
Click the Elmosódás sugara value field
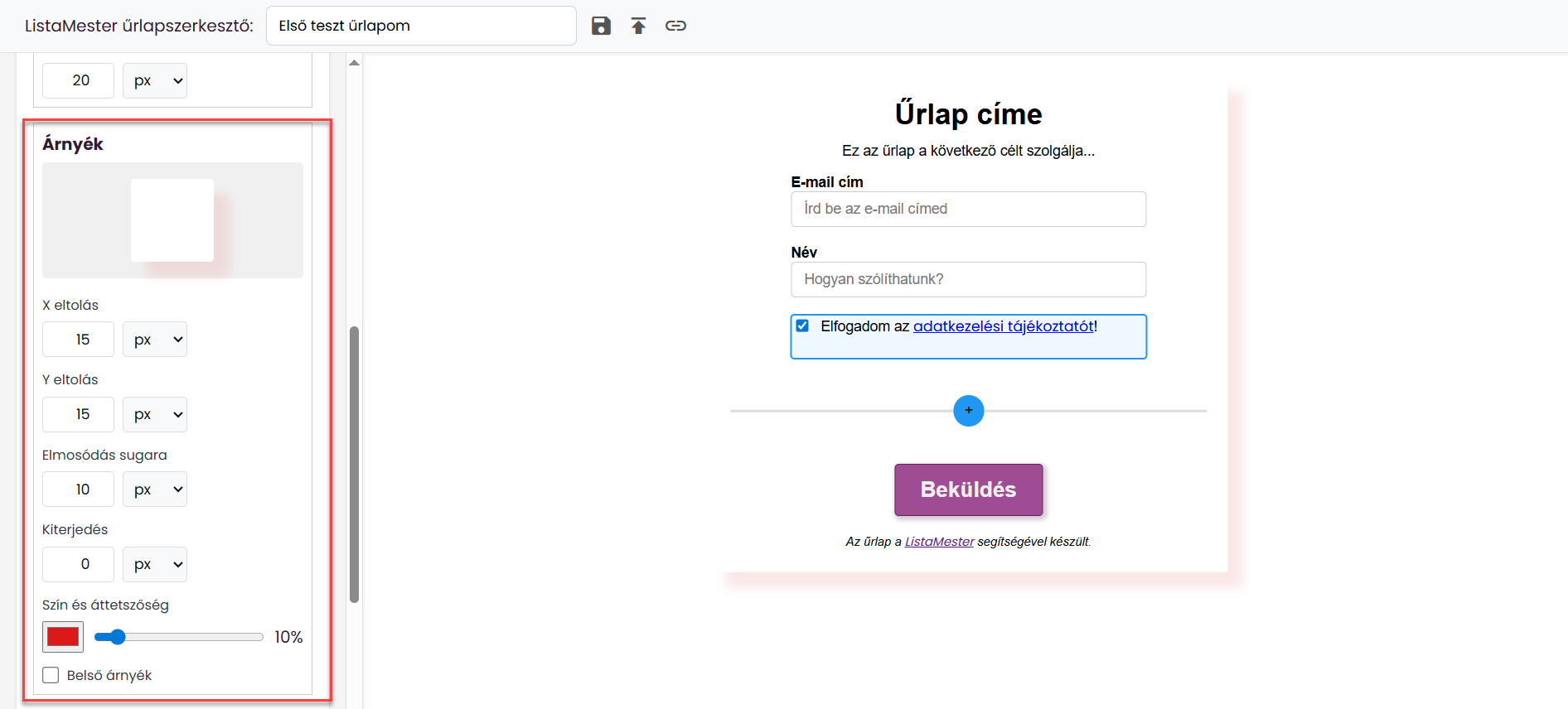pyautogui.click(x=78, y=490)
